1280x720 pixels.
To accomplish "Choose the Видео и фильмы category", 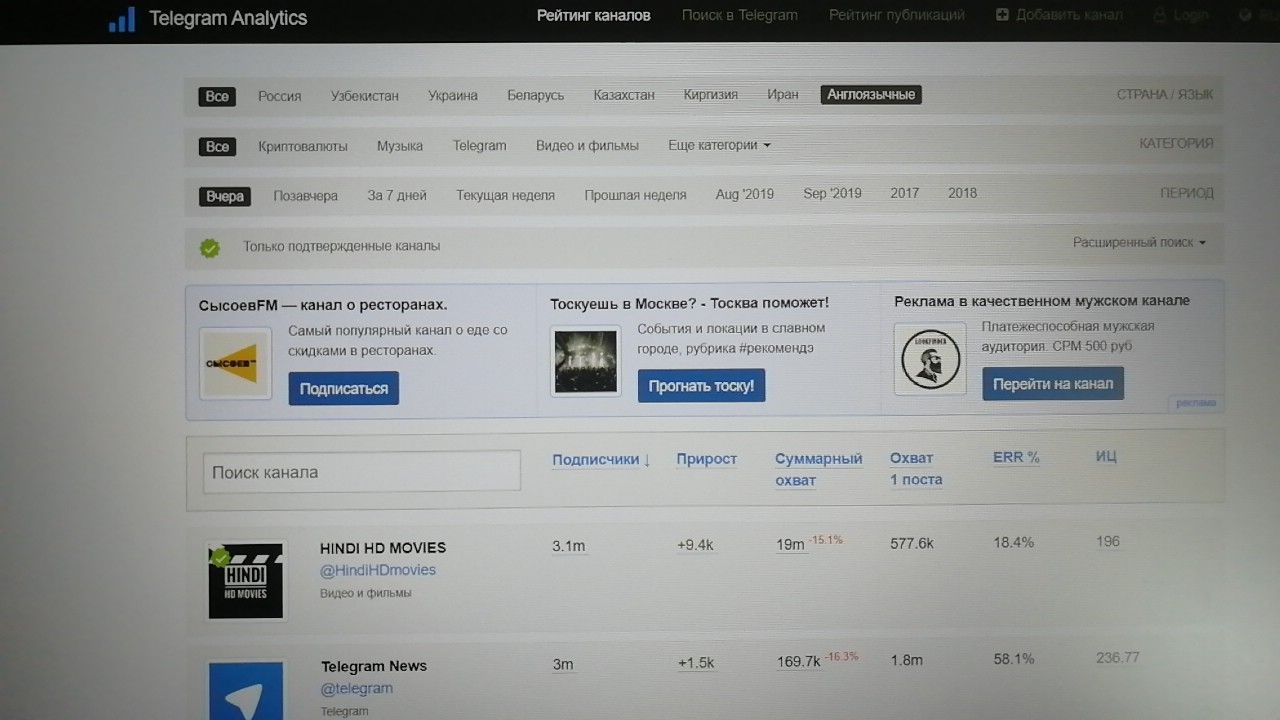I will click(587, 145).
